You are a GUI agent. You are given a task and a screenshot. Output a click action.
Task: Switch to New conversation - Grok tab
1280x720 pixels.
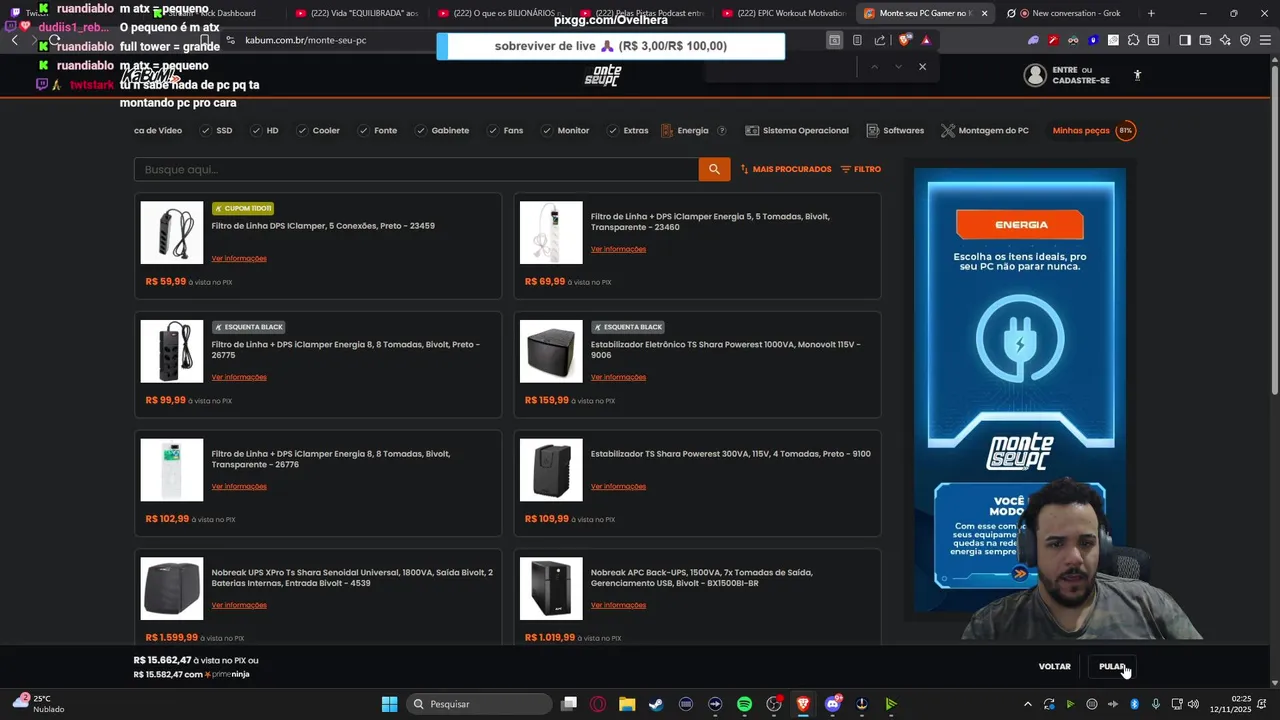pos(1068,13)
